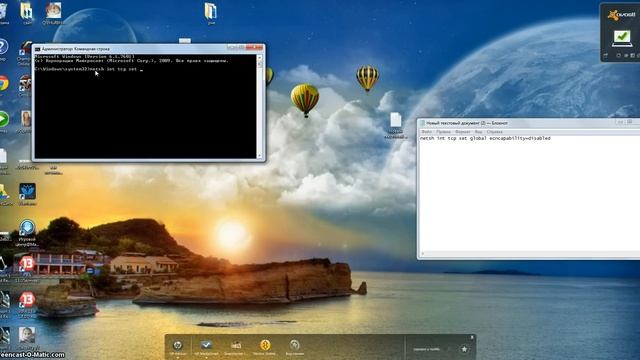Select the game center magnifier icon
Screen dimensions: 640x360
(27, 228)
